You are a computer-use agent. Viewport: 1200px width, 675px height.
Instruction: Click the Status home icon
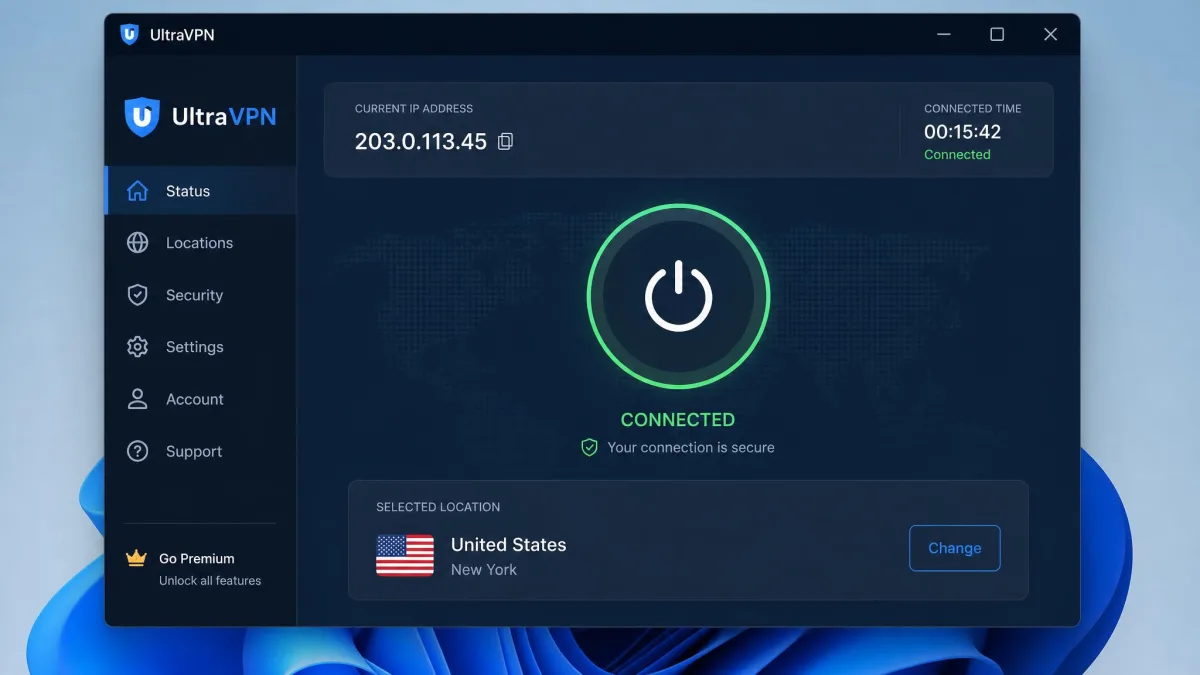coord(137,191)
